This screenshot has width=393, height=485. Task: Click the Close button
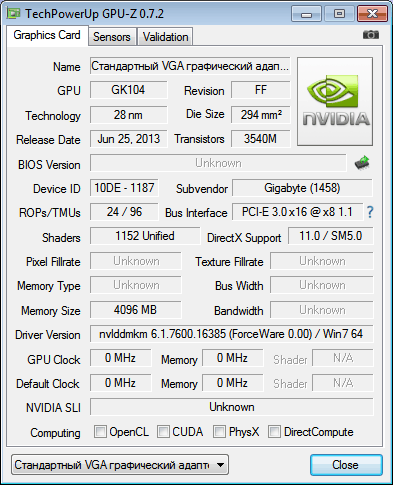[x=346, y=465]
